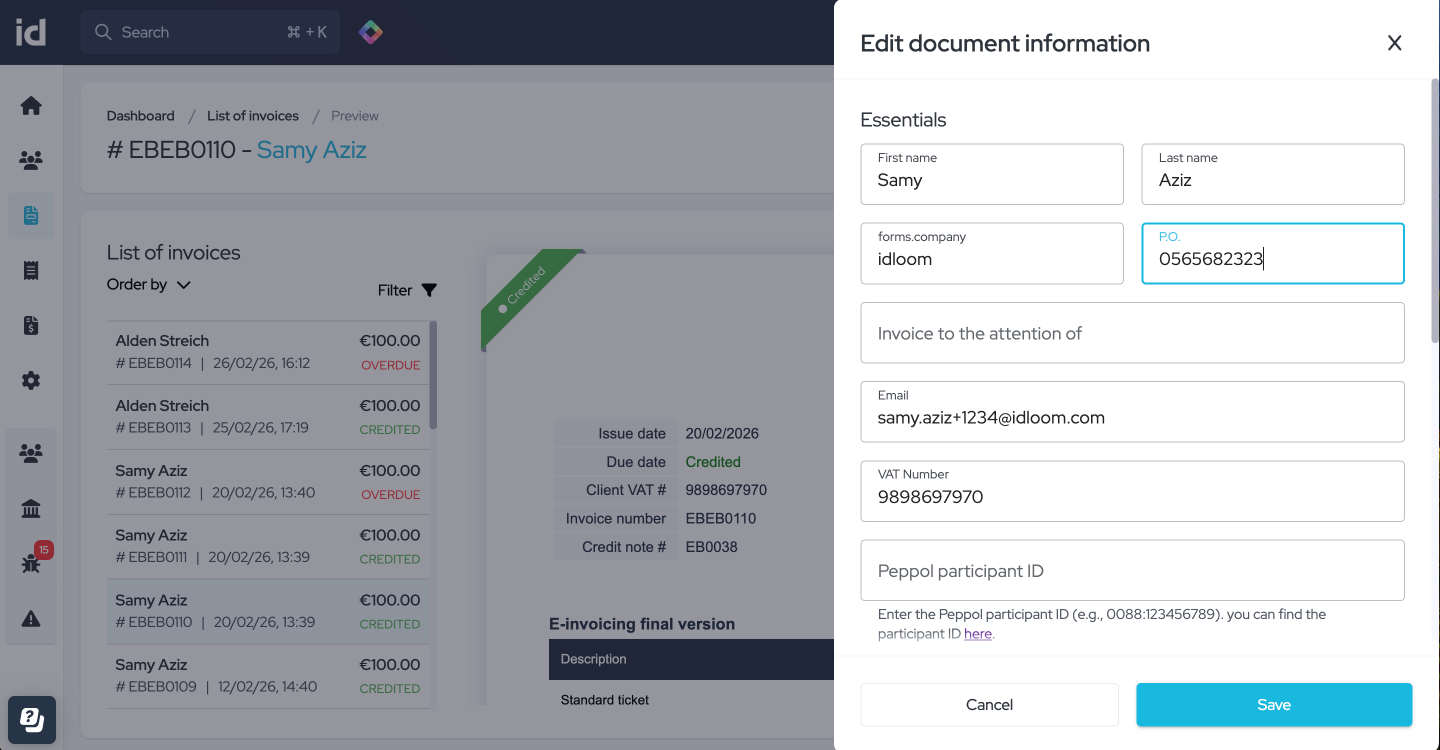Open the Filter options for the invoice list

[x=406, y=290]
